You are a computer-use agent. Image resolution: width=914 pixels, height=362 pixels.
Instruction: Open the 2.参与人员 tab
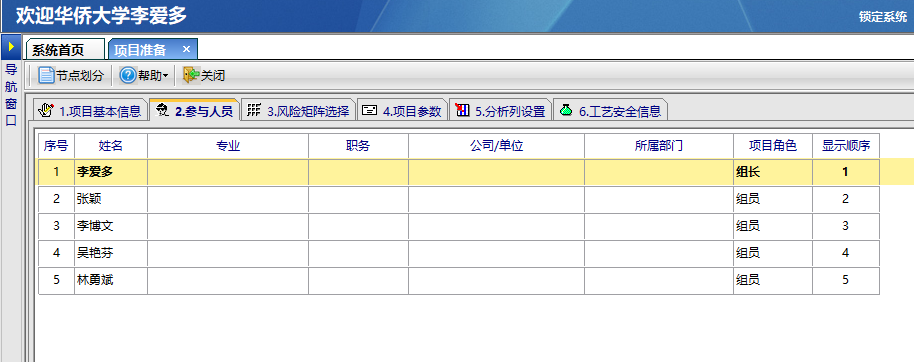point(194,111)
